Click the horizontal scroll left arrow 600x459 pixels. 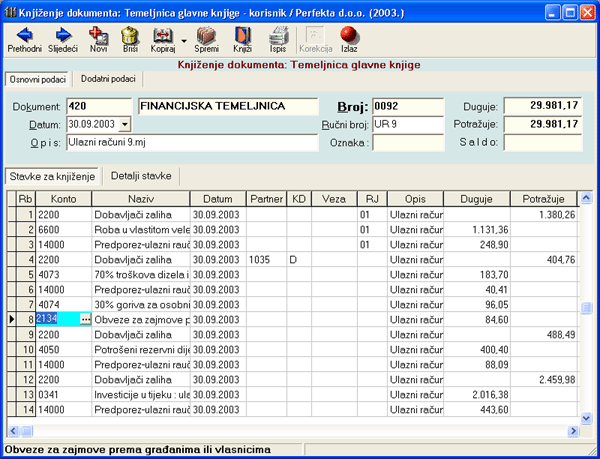pyautogui.click(x=13, y=431)
